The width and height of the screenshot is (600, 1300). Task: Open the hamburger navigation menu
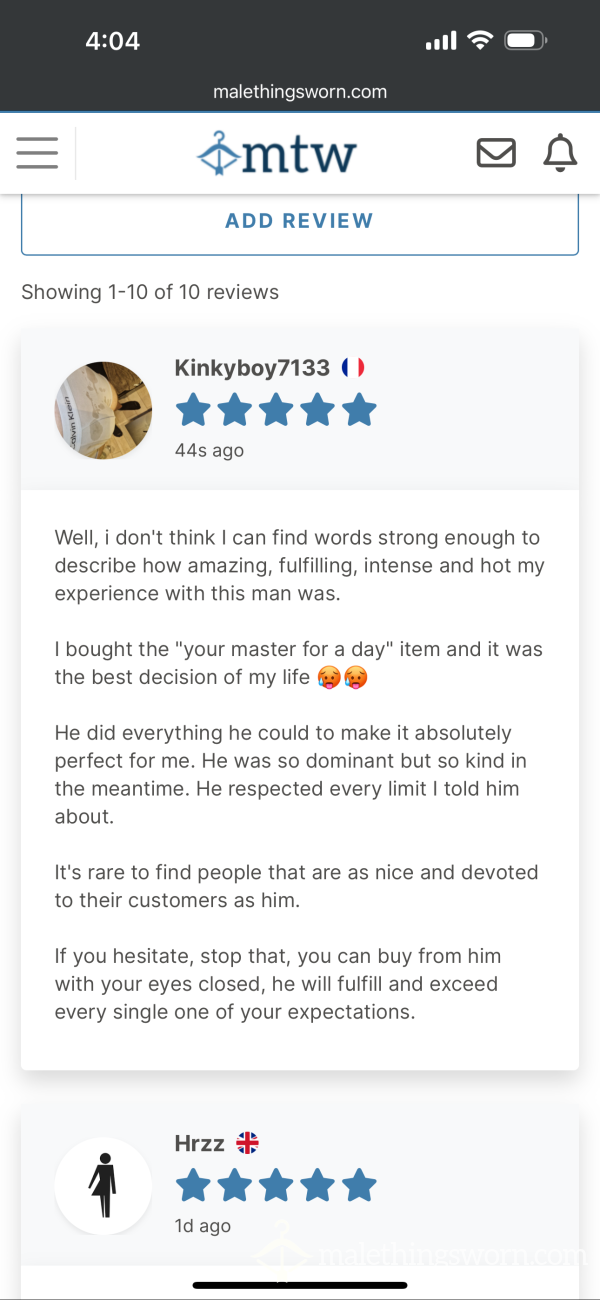(x=37, y=153)
